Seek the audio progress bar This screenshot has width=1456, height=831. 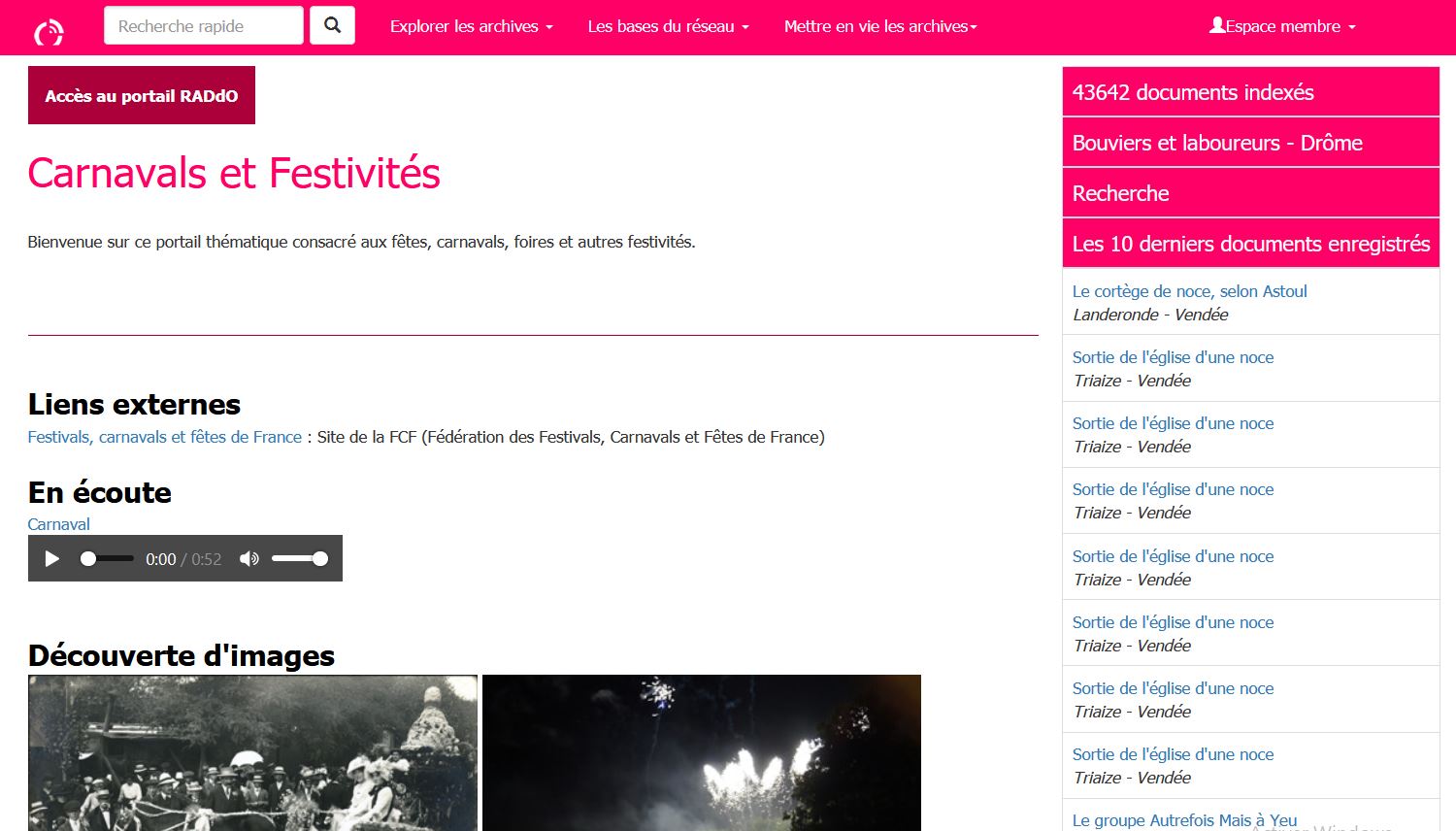[107, 559]
